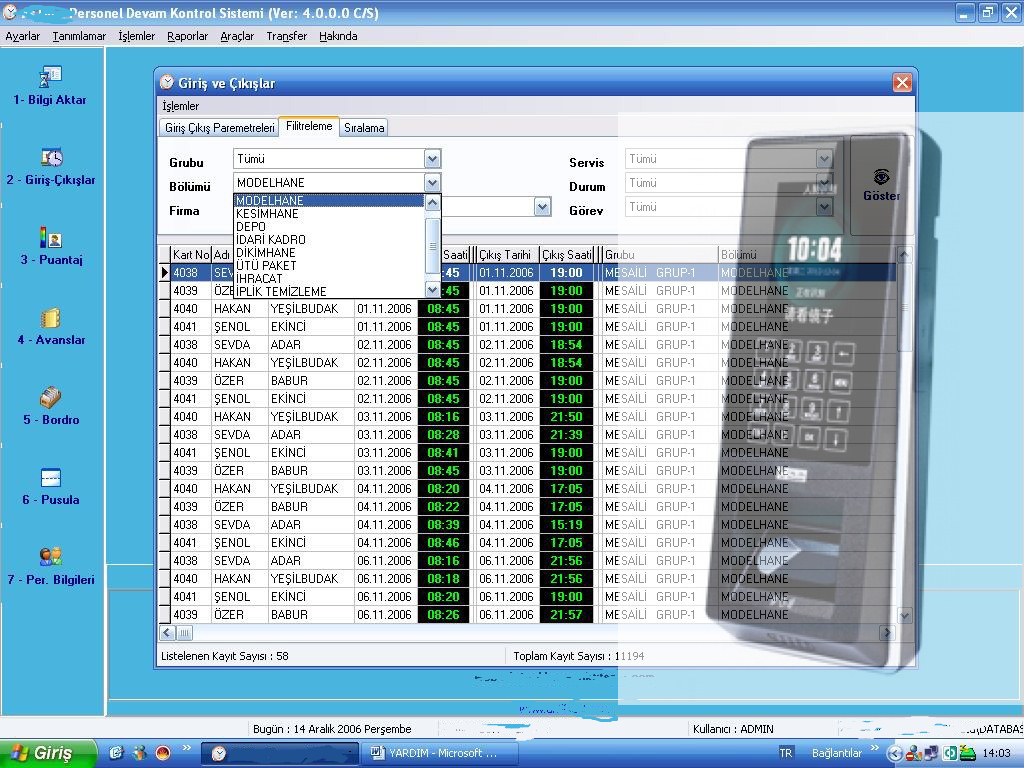This screenshot has height=768, width=1030.
Task: Open the Araçlar menu
Action: 237,36
